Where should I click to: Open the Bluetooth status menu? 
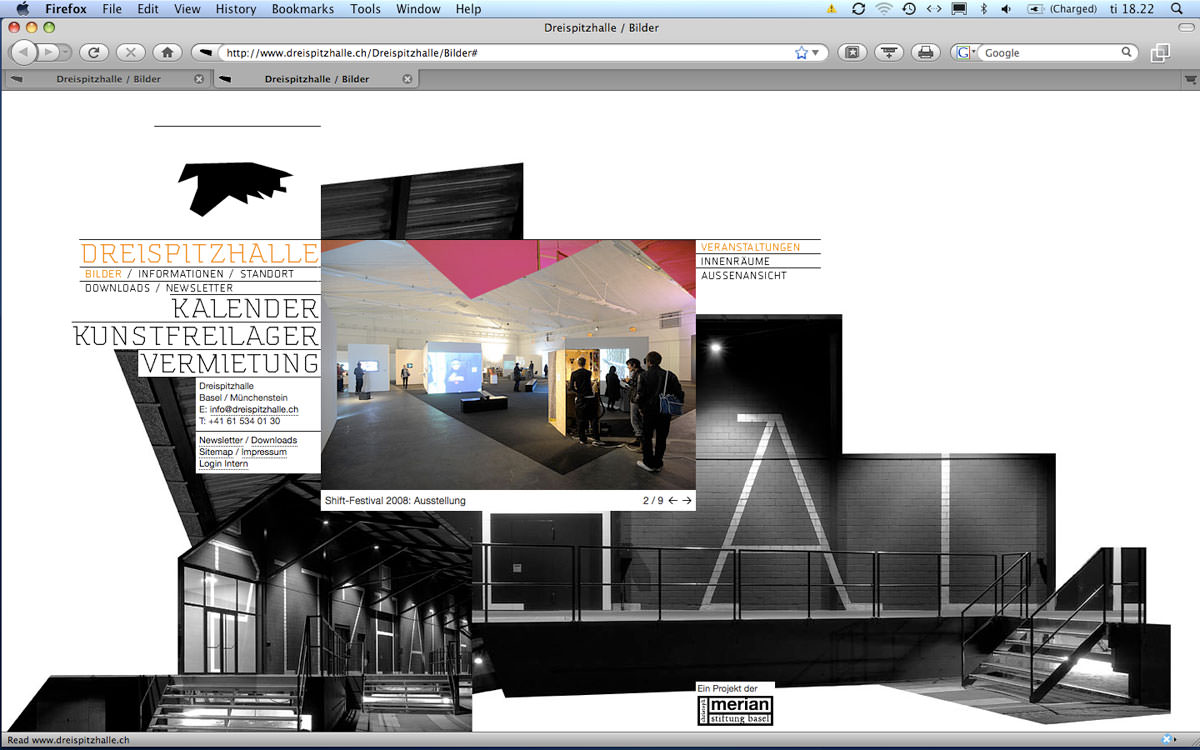[983, 9]
